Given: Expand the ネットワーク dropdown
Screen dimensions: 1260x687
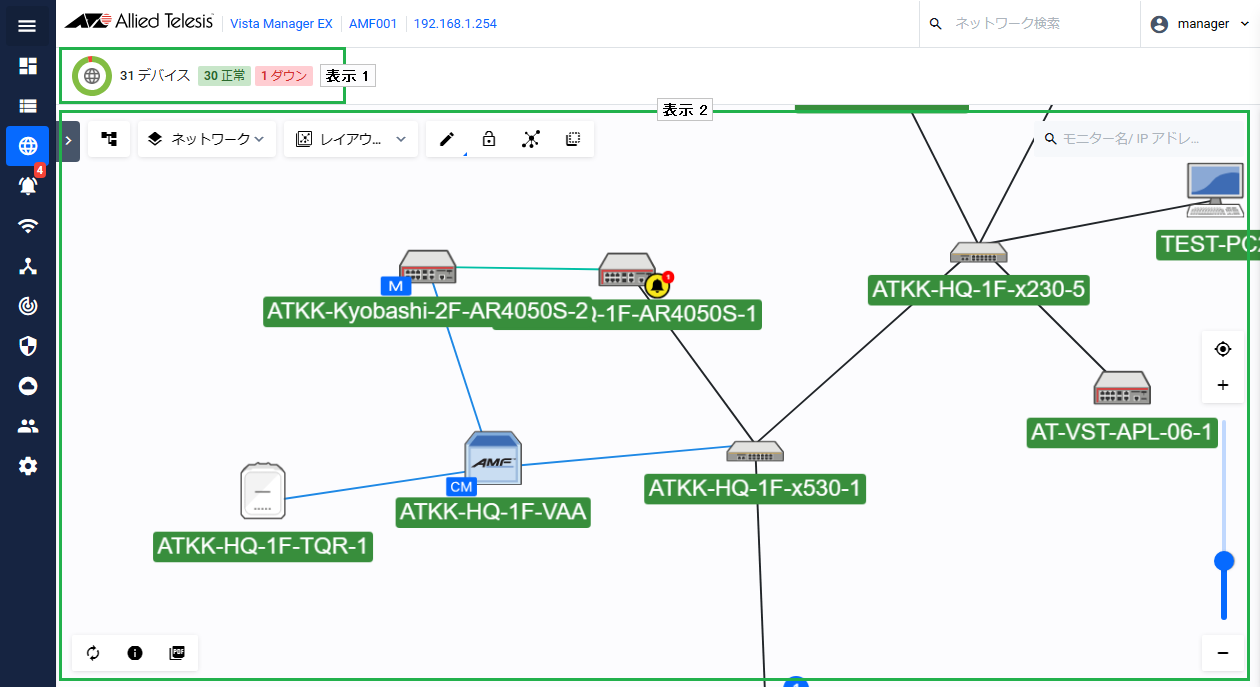Looking at the screenshot, I should [x=206, y=139].
